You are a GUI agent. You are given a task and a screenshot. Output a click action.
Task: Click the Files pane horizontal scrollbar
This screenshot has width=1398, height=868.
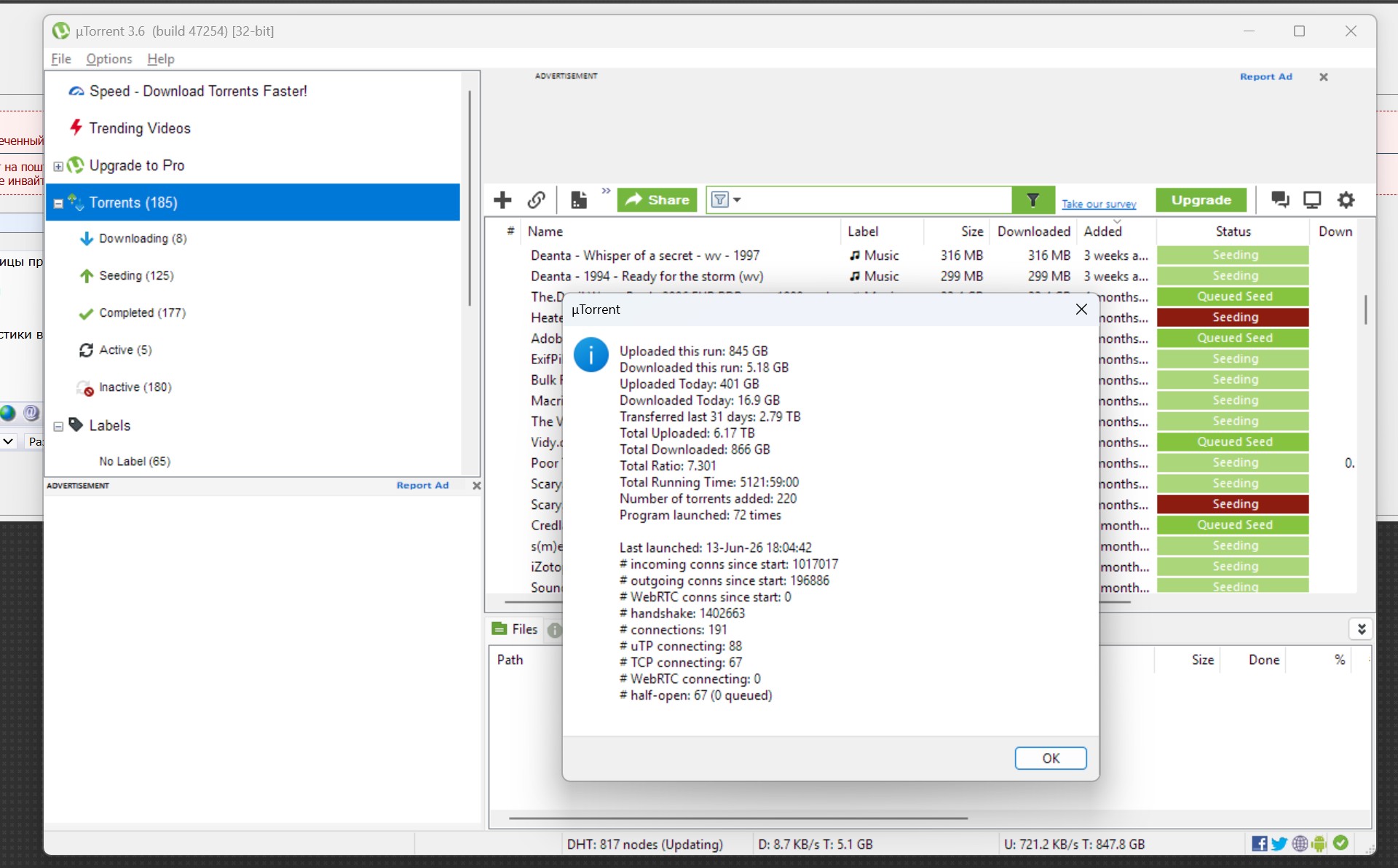point(738,818)
